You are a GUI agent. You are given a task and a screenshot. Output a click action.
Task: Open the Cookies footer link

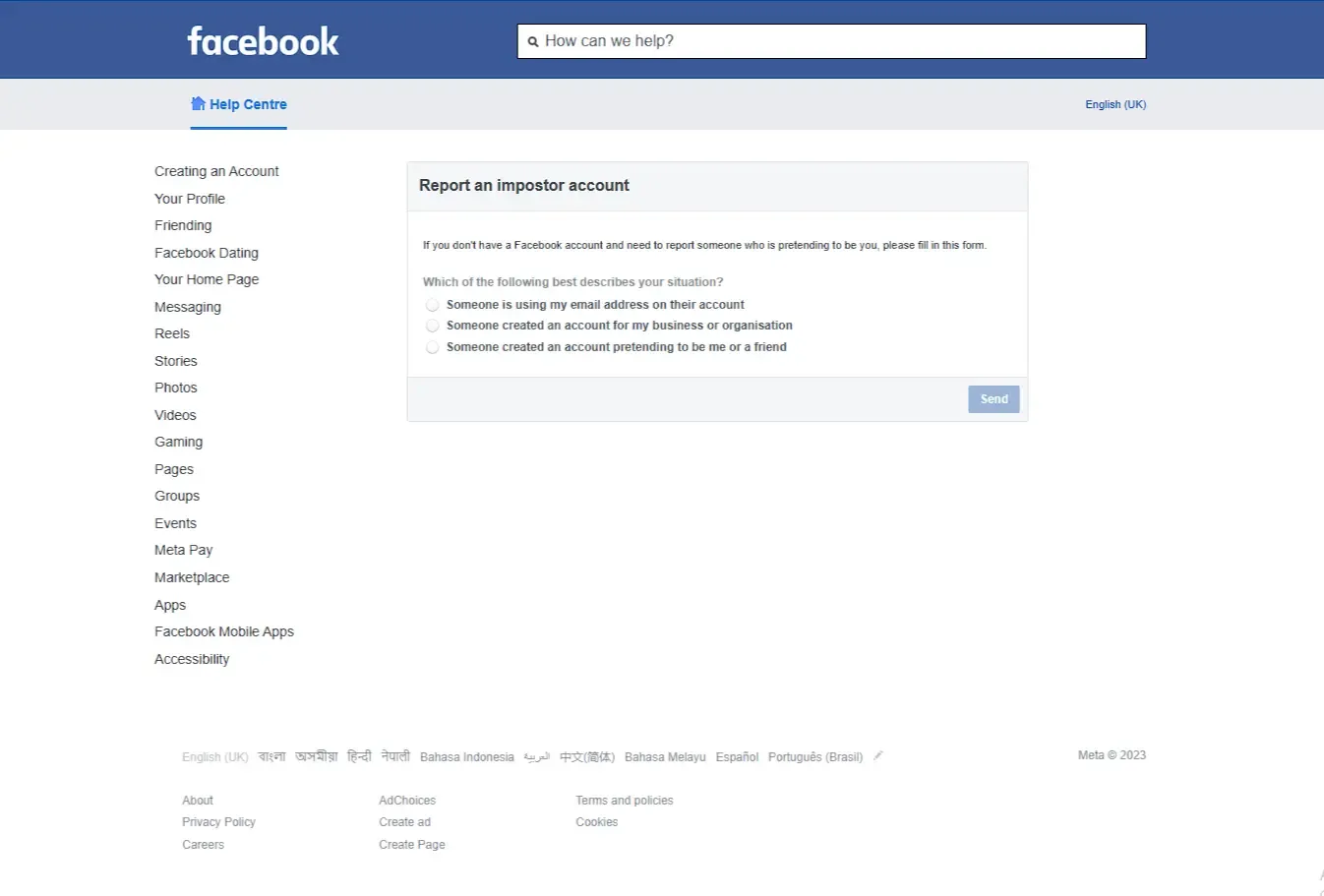click(x=597, y=822)
